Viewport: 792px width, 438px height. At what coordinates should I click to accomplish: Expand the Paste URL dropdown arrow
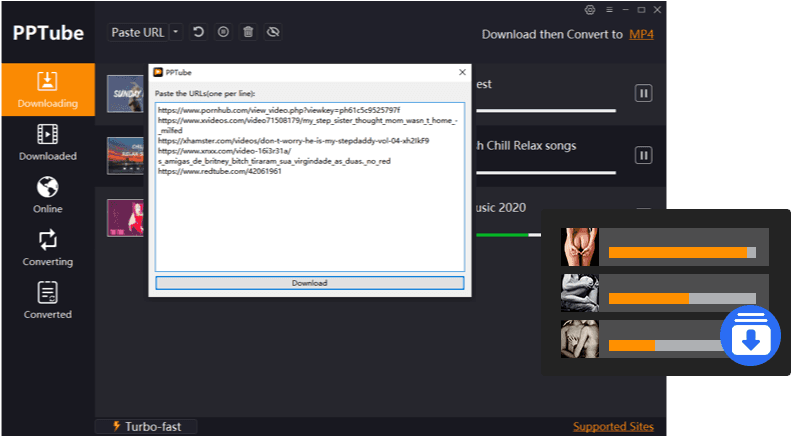point(176,33)
